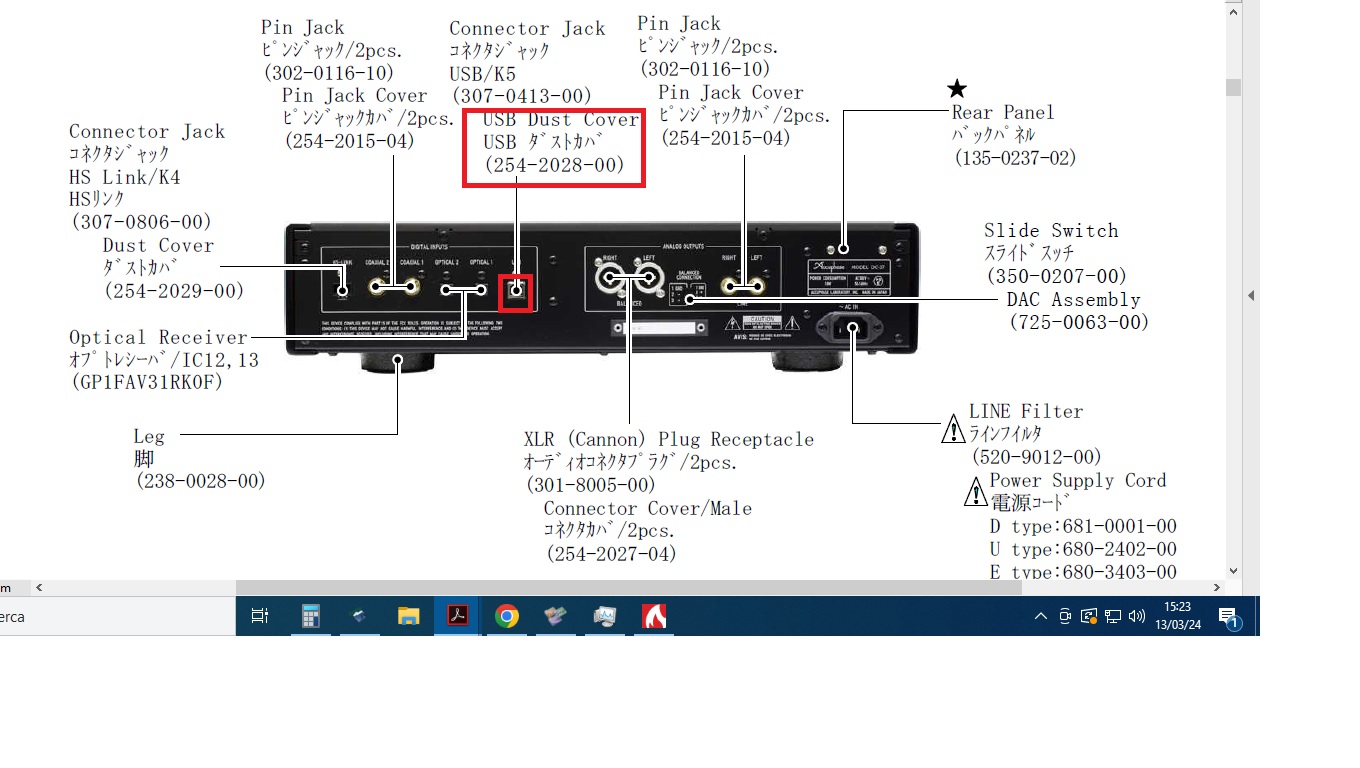Click part number "(254-2029-00)"
The width and height of the screenshot is (1360, 768).
174,290
